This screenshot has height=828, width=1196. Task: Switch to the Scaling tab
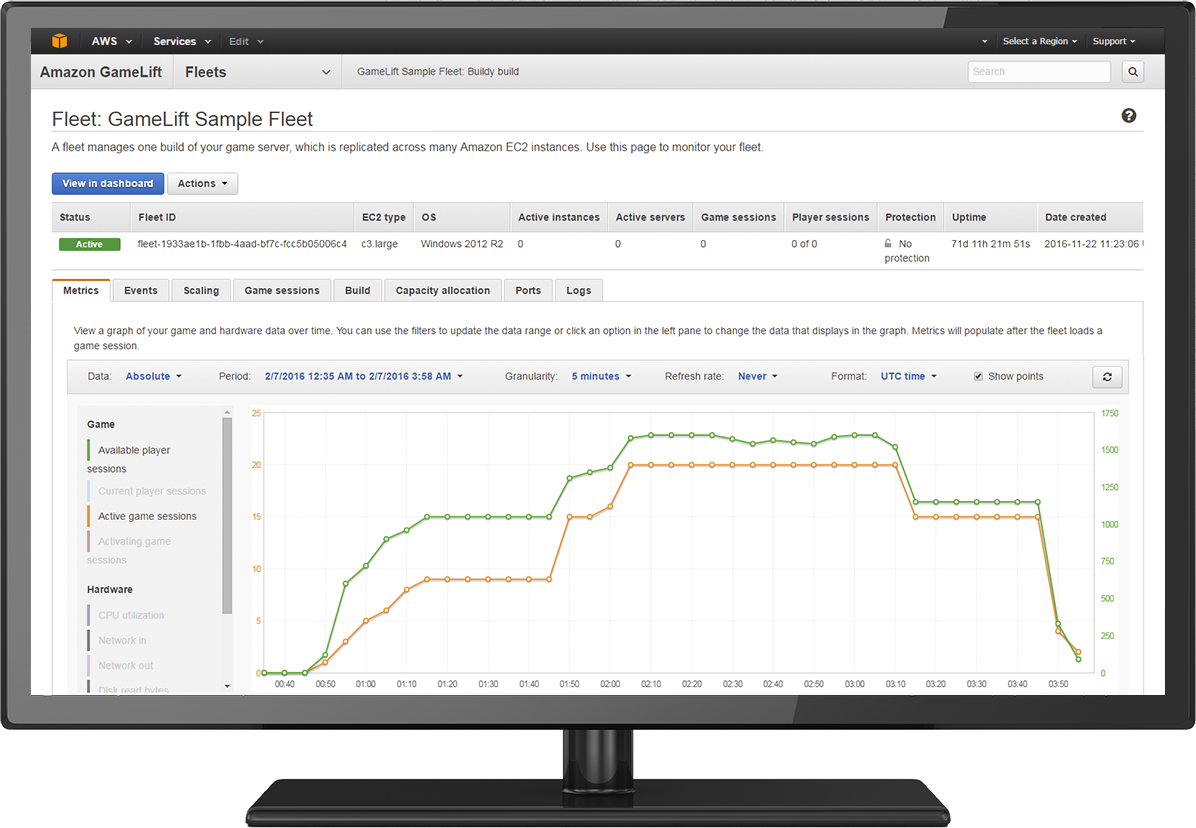[201, 290]
